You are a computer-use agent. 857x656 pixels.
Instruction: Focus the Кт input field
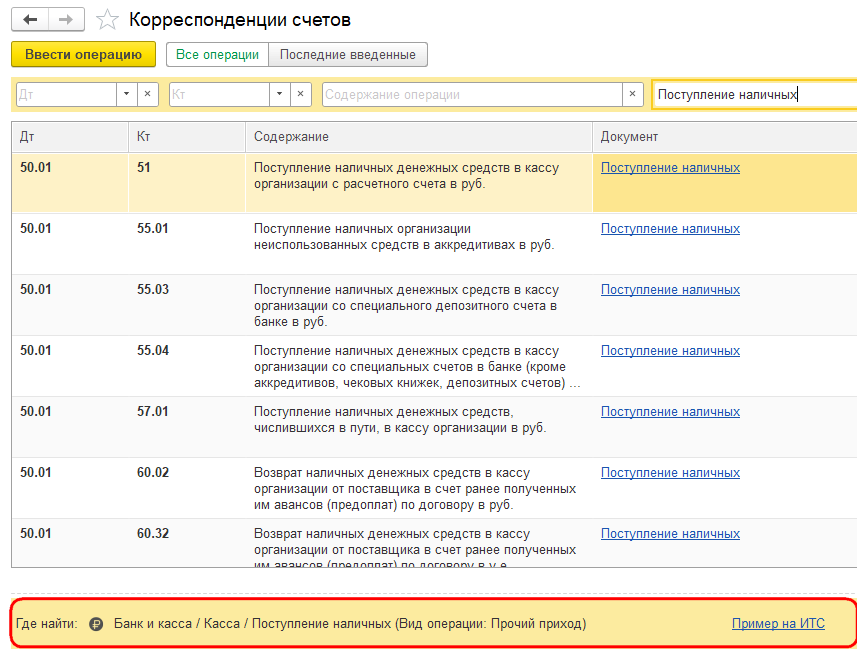click(219, 94)
